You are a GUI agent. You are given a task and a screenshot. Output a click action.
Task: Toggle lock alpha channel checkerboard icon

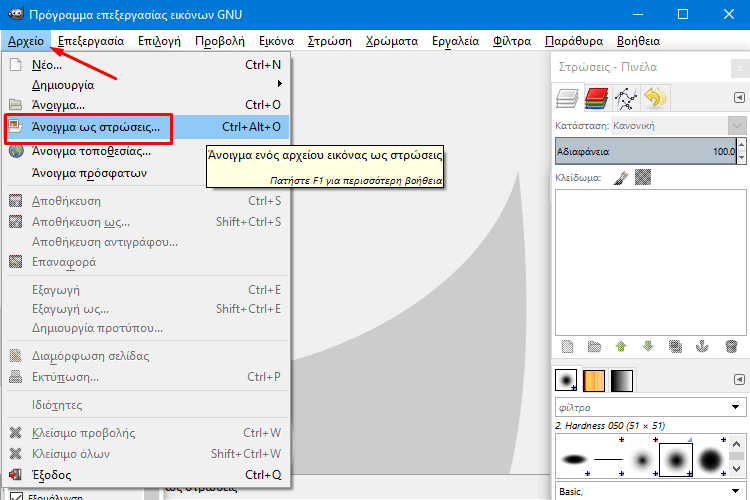tap(643, 178)
